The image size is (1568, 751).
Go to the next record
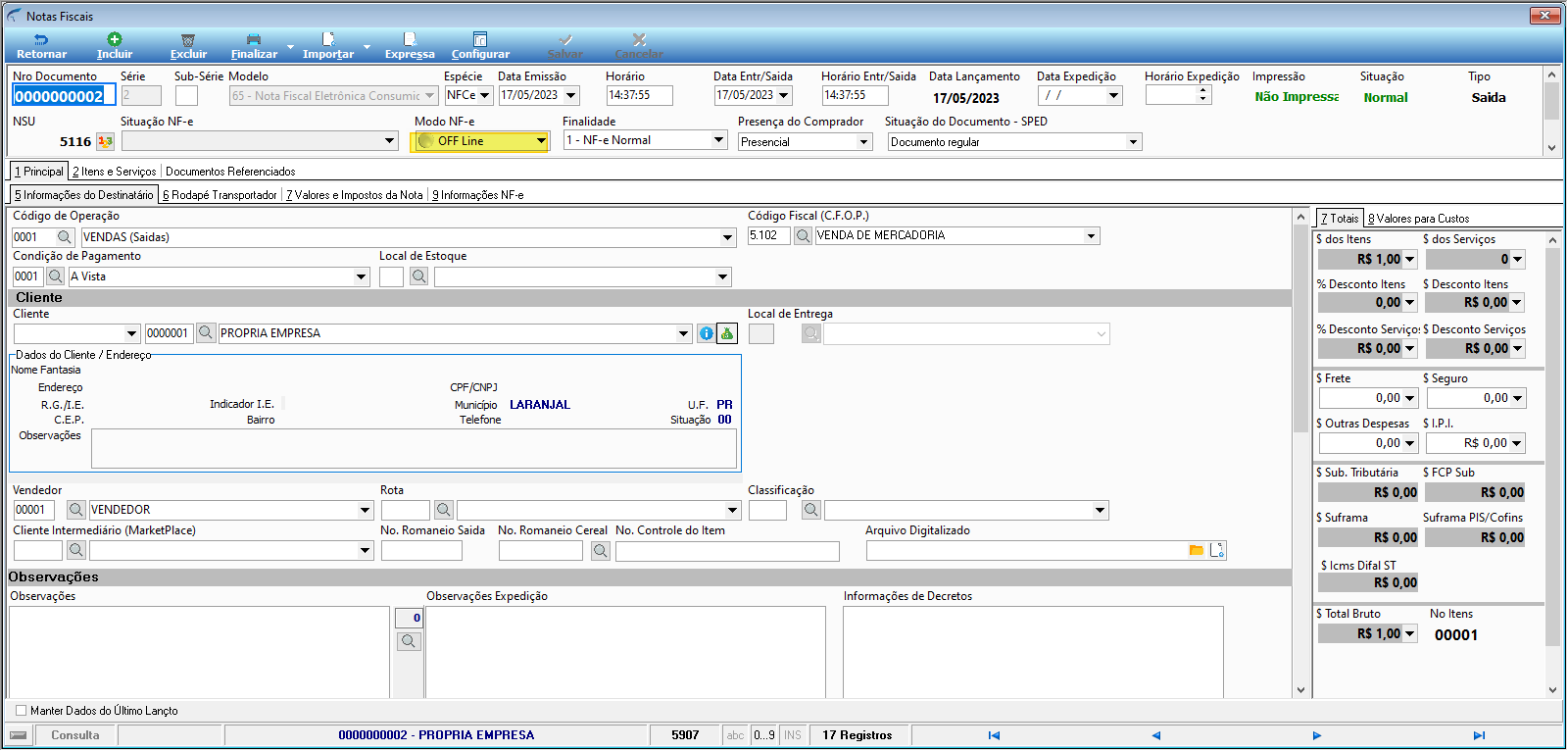pos(1317,735)
